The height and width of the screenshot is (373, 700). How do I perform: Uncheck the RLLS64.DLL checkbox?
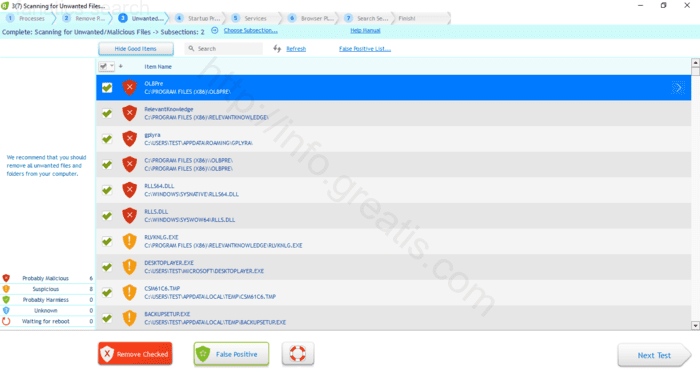(x=107, y=190)
